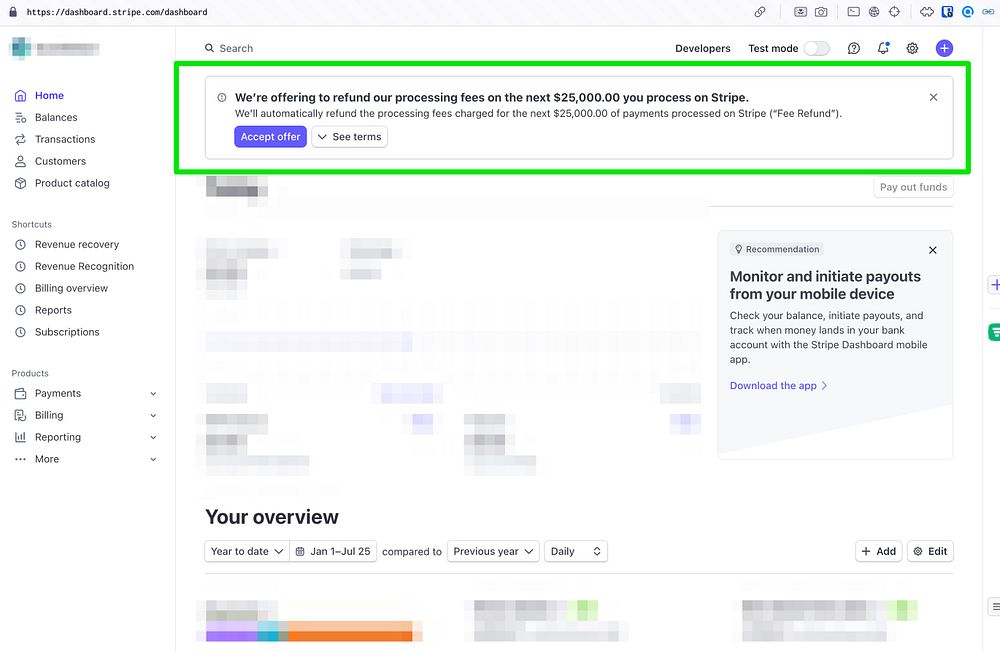Expand the Payments product section
The image size is (1000, 652).
click(153, 394)
